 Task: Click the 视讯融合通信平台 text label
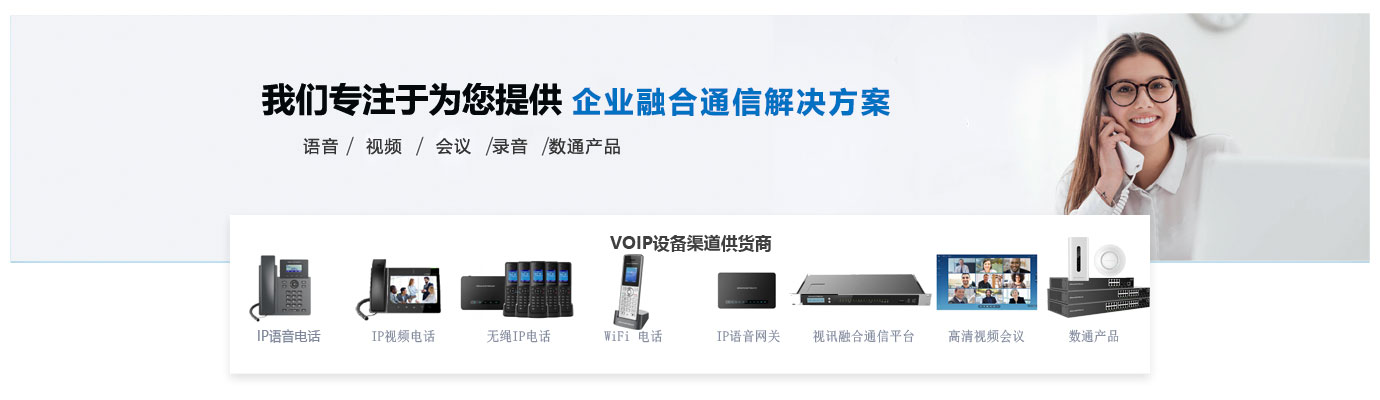coord(864,337)
